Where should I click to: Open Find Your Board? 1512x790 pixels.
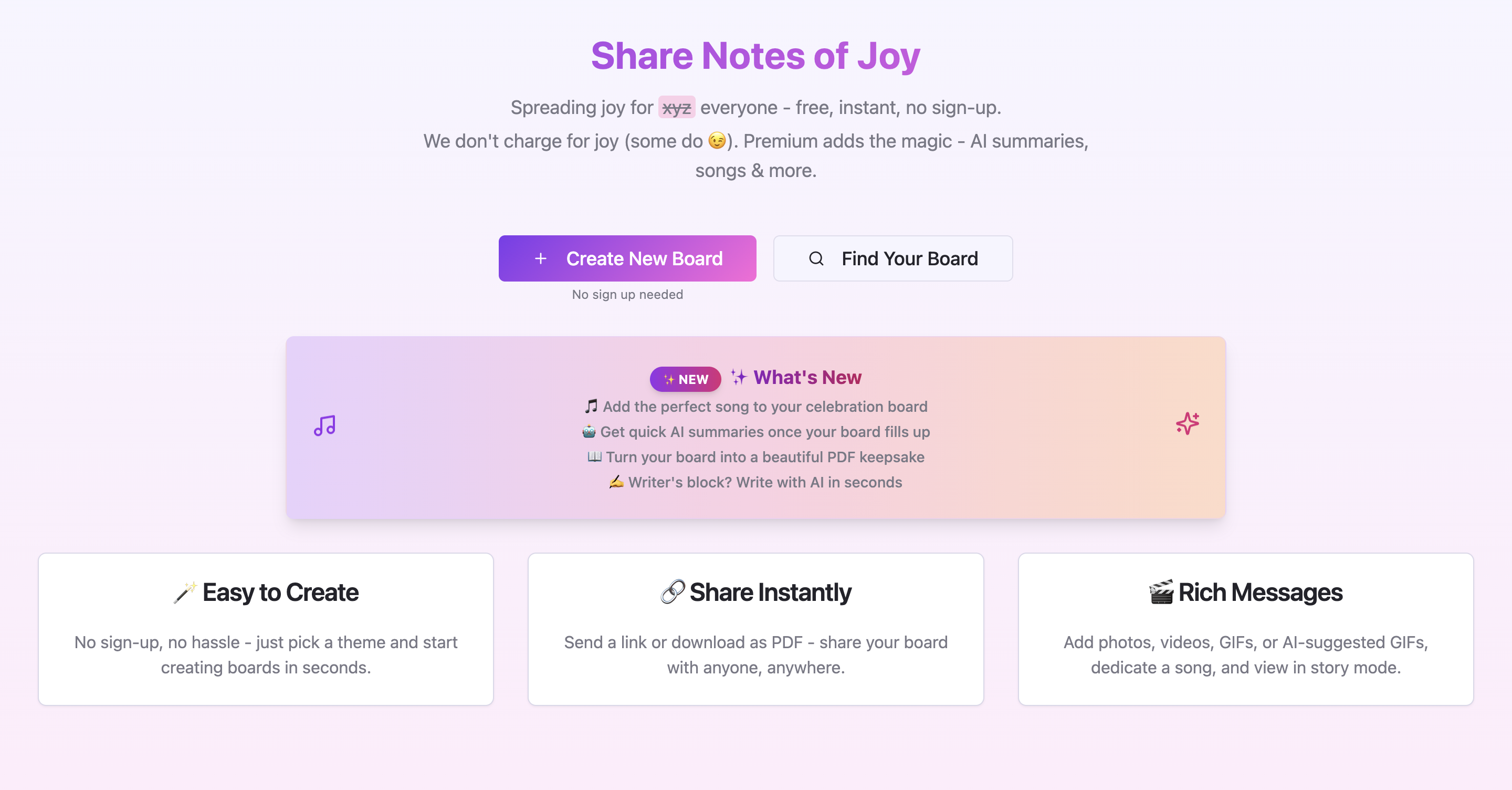click(892, 258)
